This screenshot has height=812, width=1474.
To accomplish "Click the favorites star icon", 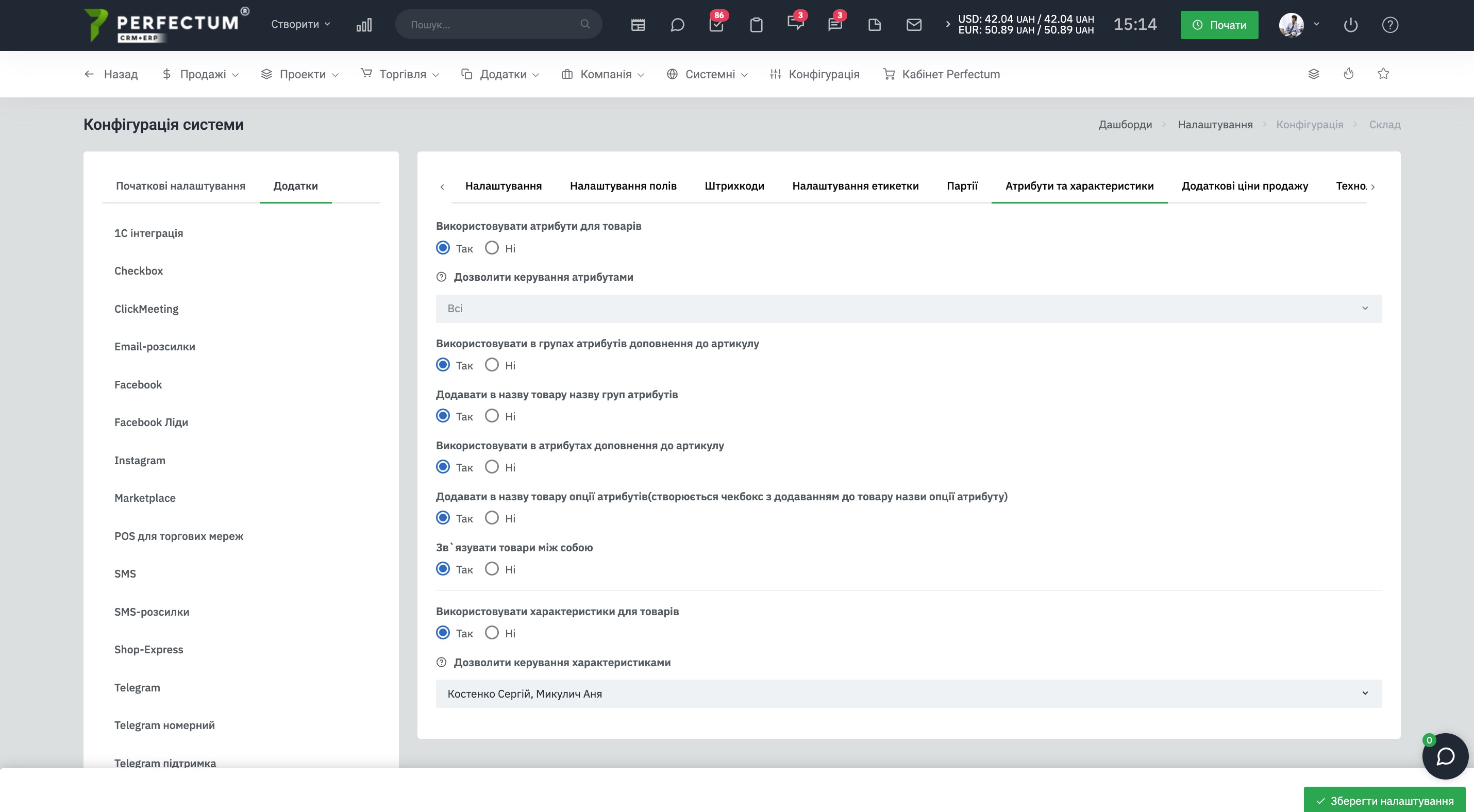I will 1383,74.
